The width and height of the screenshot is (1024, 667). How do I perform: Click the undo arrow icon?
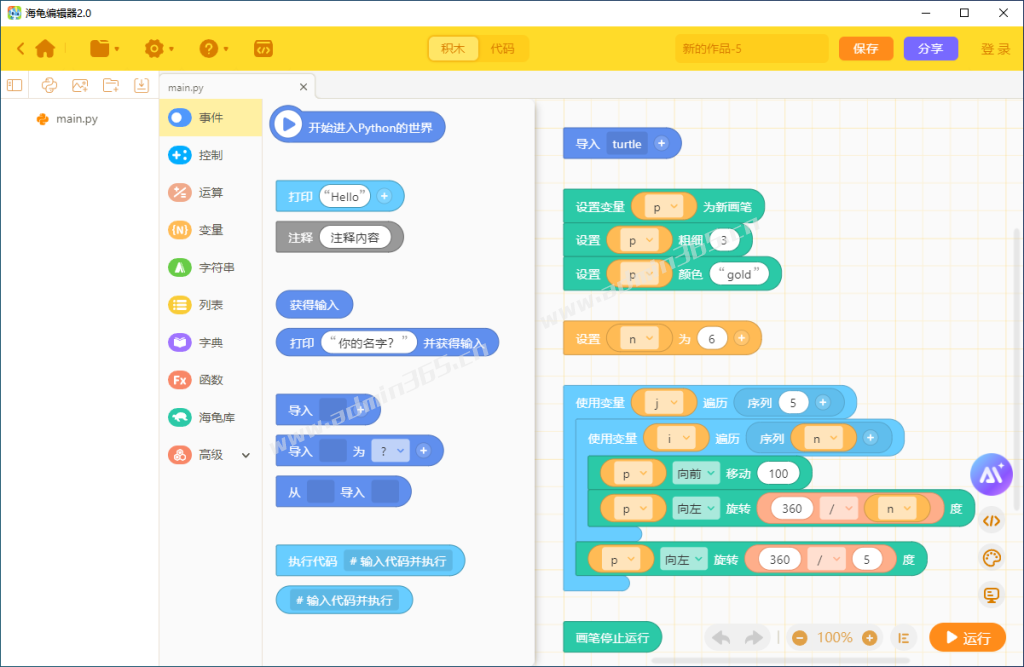click(722, 638)
